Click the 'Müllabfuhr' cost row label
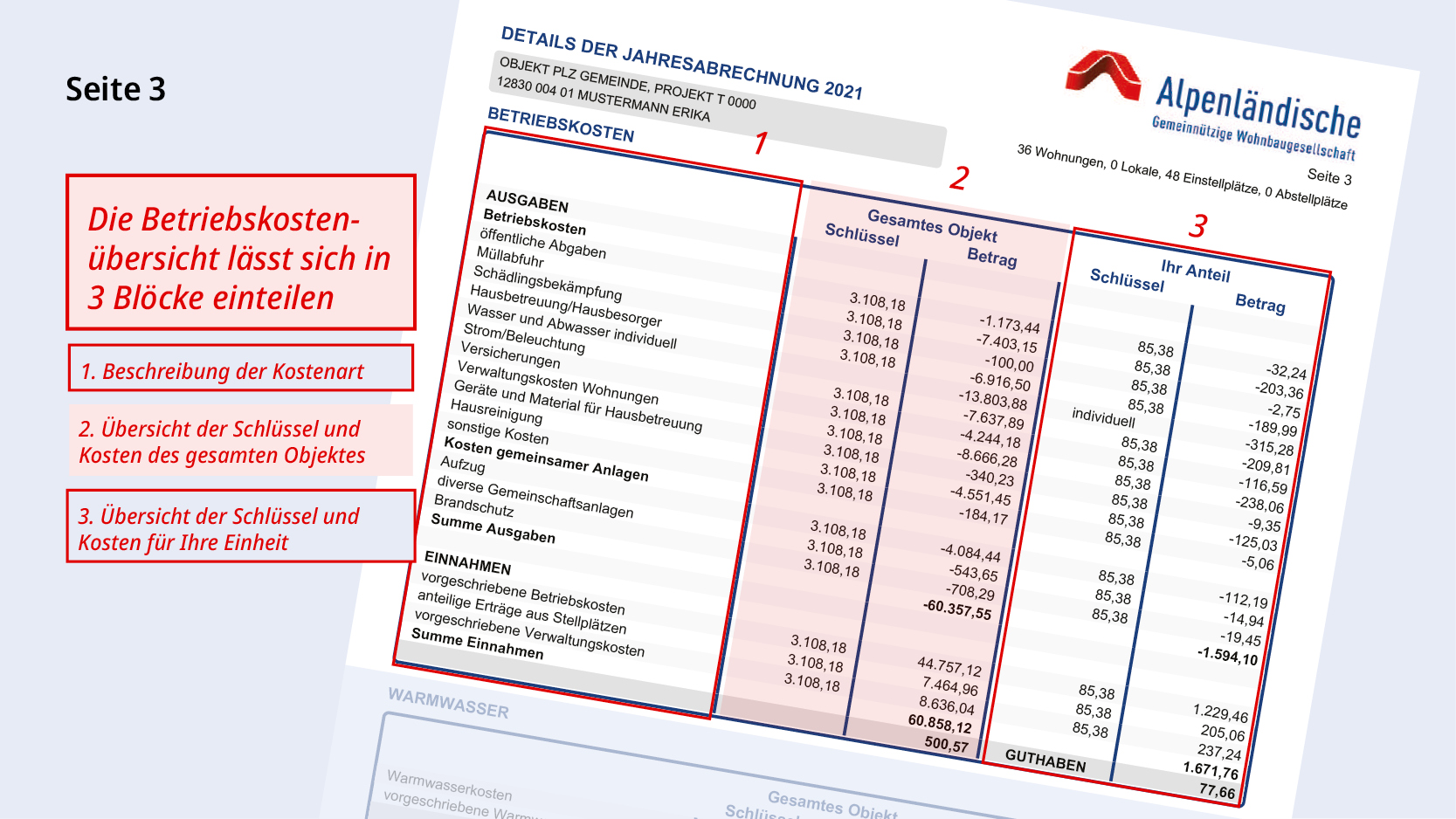Viewport: 1456px width, 819px height. pos(510,257)
